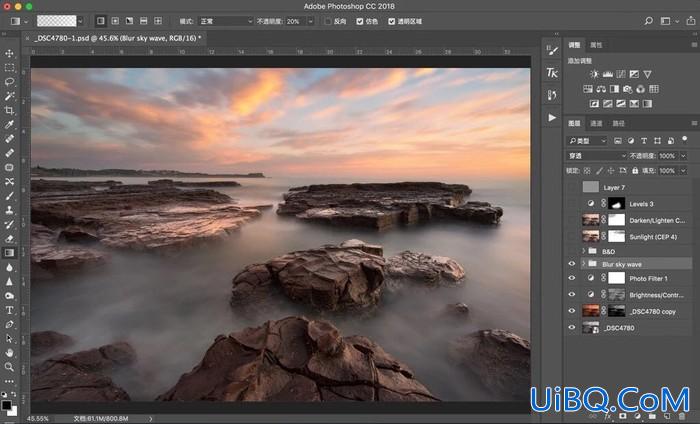The image size is (700, 424).
Task: Show the hidden Levels 3 layer
Action: click(x=572, y=204)
